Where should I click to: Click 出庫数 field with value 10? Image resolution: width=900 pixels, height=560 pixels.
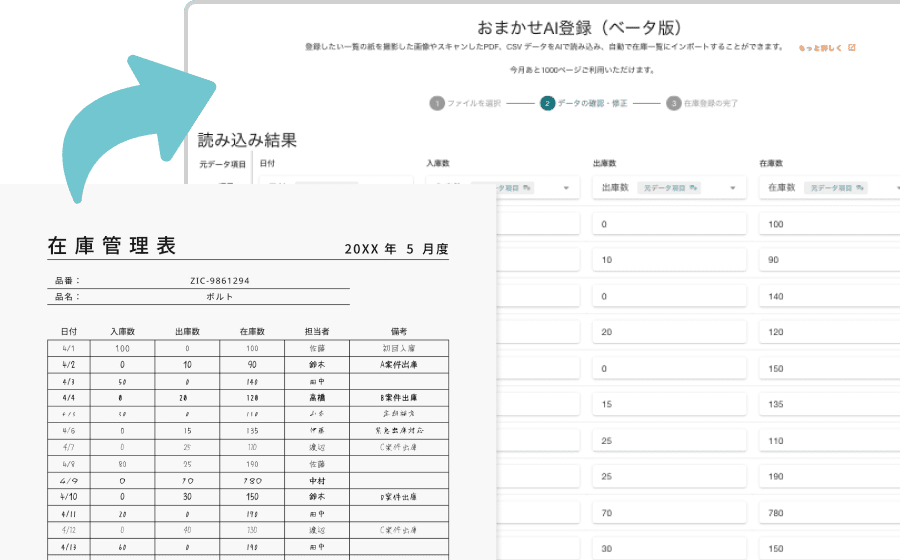point(668,260)
